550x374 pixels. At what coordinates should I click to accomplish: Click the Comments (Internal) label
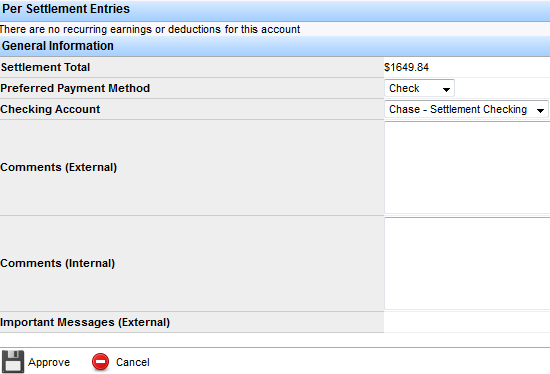58,263
